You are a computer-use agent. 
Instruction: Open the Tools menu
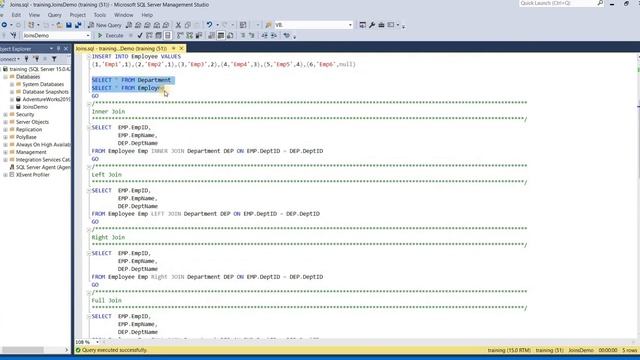point(100,15)
